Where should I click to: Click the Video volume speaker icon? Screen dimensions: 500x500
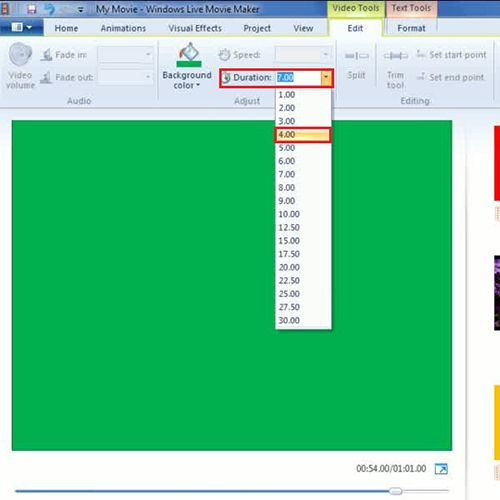20,54
